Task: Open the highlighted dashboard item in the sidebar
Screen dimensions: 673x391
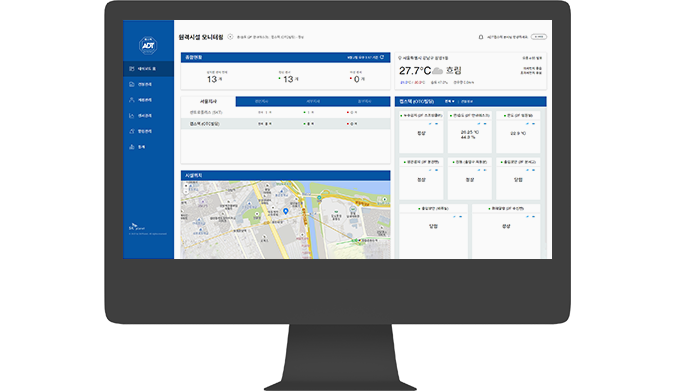Action: 148,69
